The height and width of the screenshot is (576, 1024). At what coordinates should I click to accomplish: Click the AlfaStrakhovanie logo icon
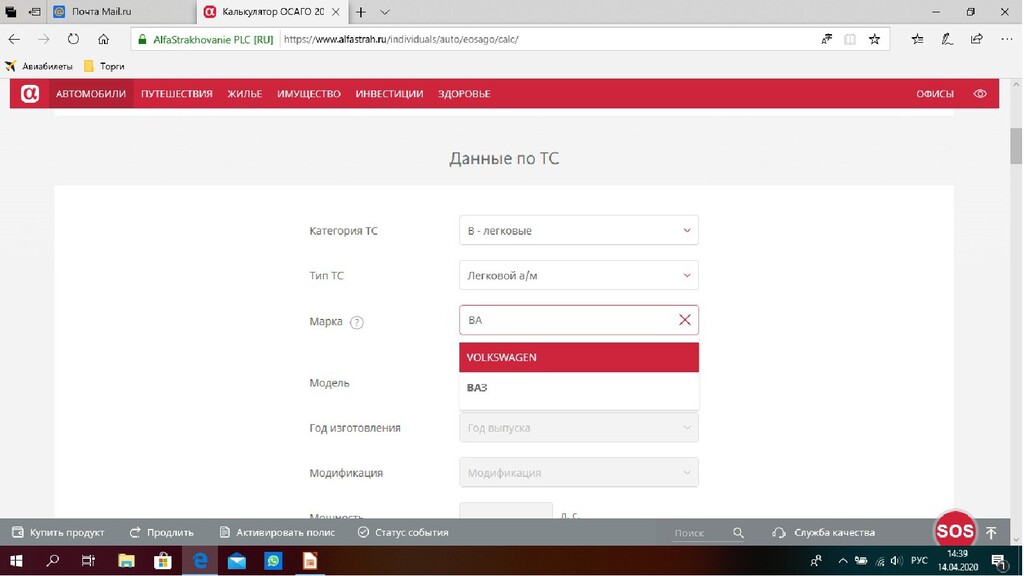point(29,93)
